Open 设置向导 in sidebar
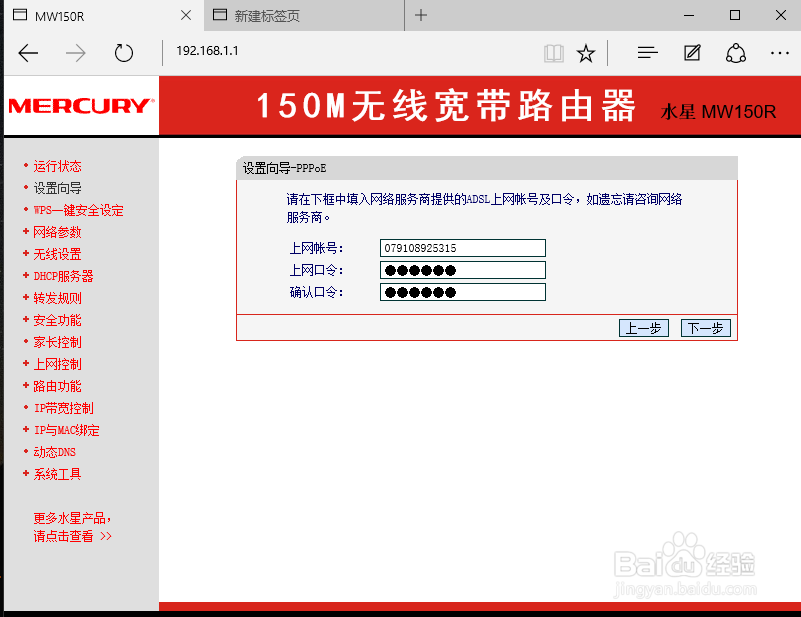This screenshot has width=801, height=617. [57, 188]
